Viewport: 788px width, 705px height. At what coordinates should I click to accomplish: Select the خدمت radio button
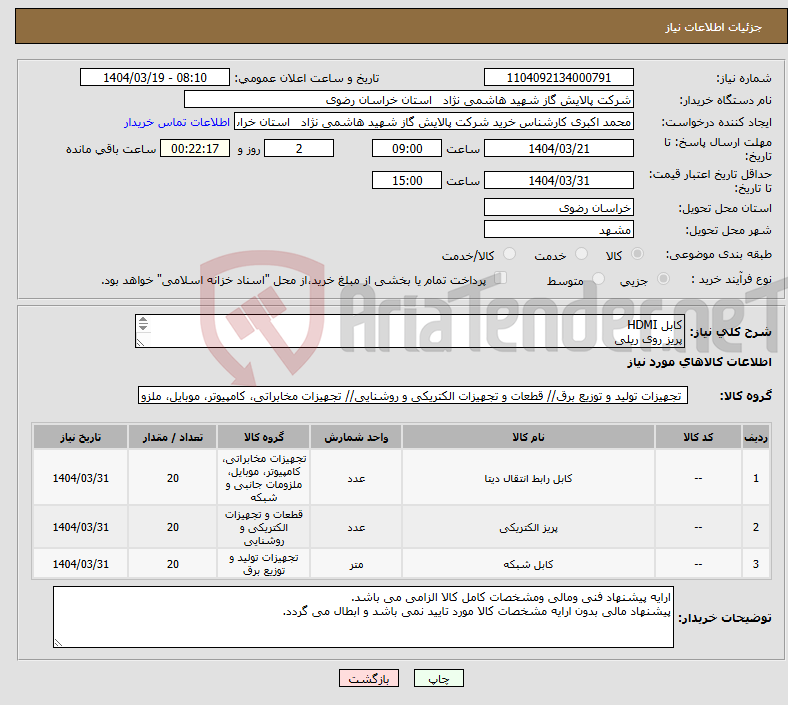click(581, 254)
